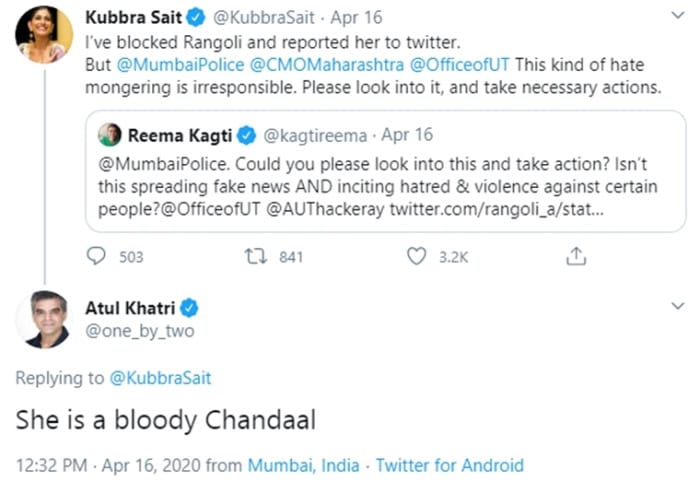This screenshot has width=700, height=493.
Task: Click the Twitter for Android link
Action: coord(449,466)
